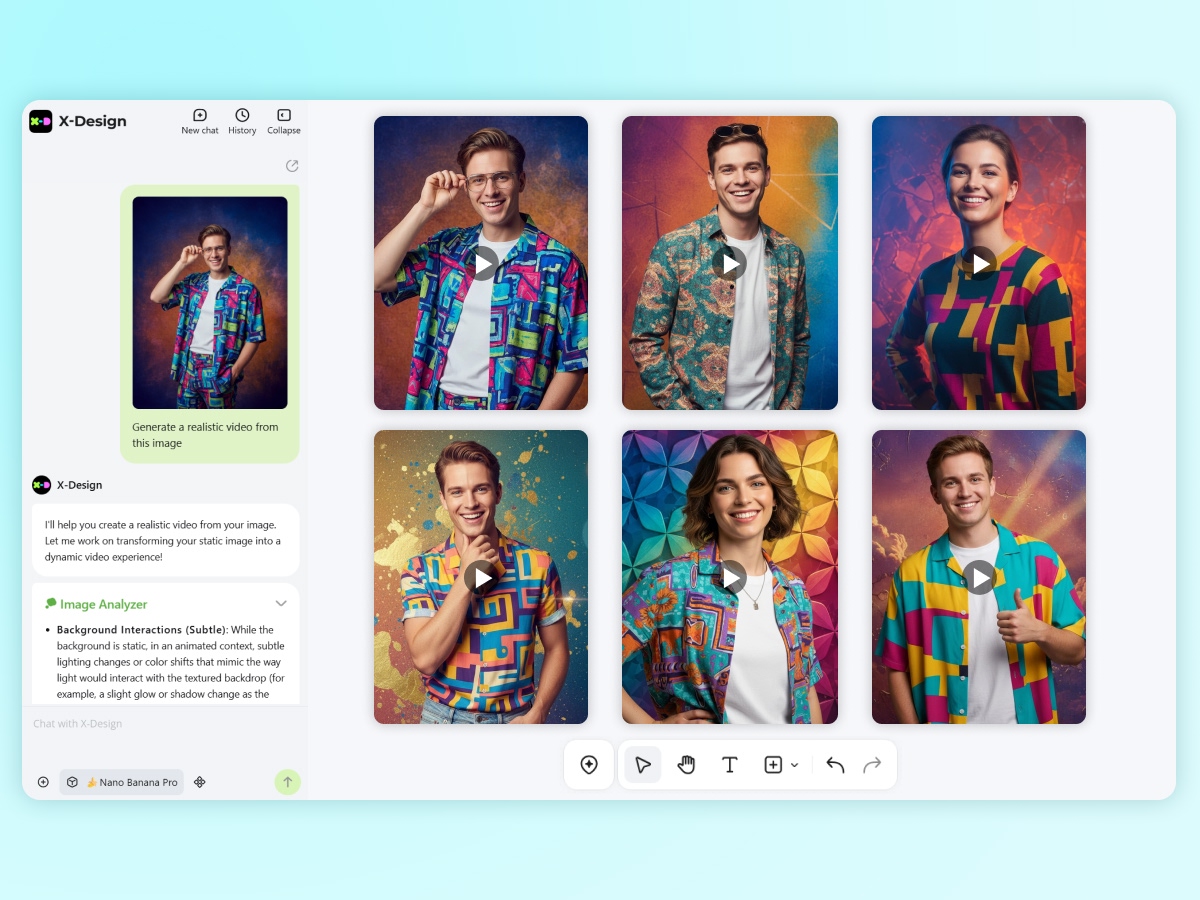
Task: Play the thumbs-up man video
Action: coord(979,577)
